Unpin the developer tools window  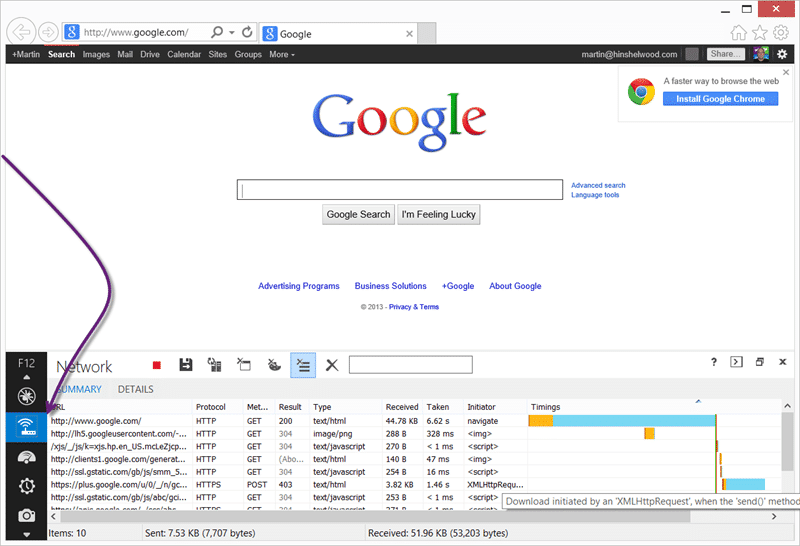(x=760, y=362)
